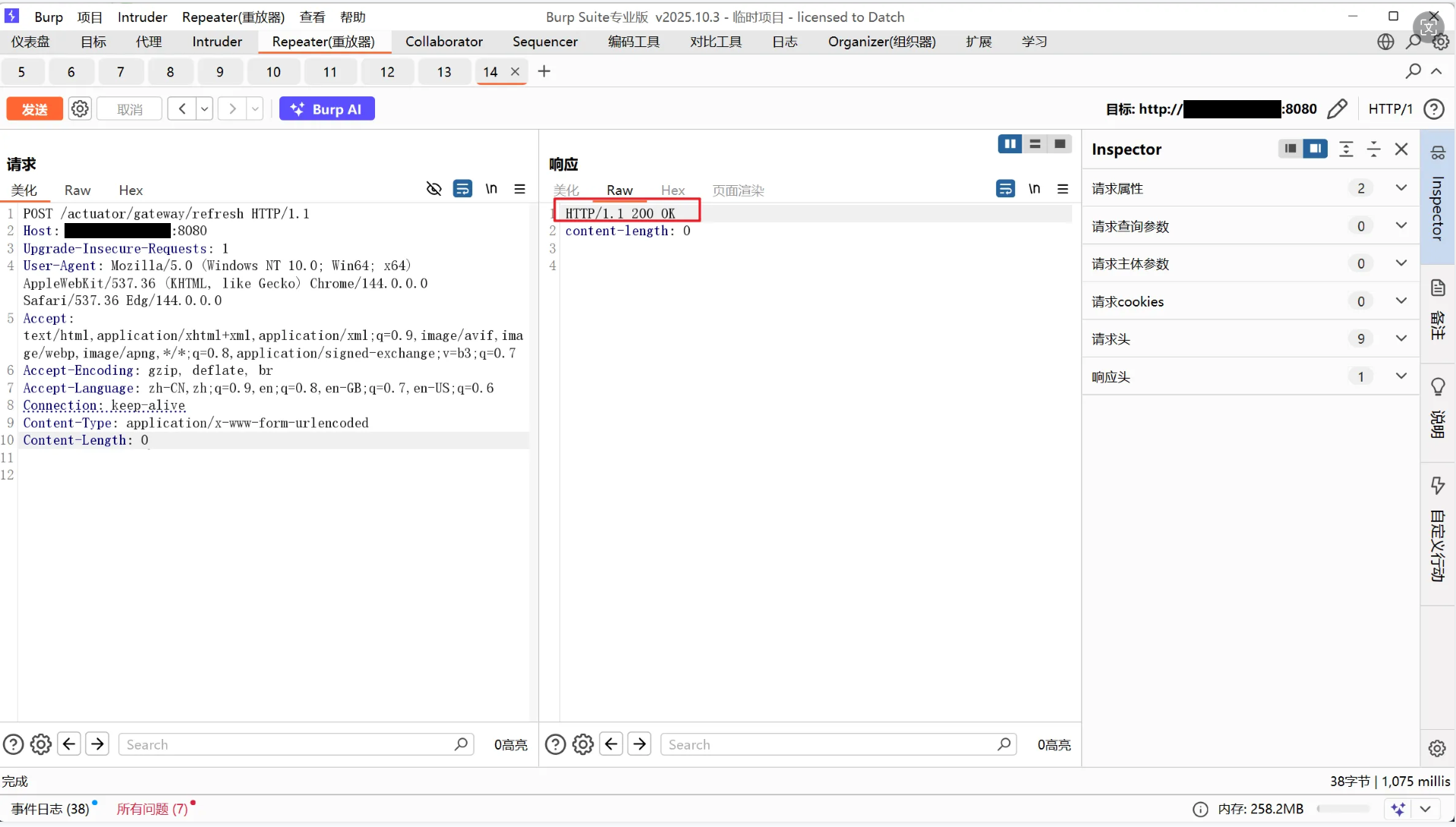Viewport: 1456px width, 827px height.
Task: Select combined tabbed layout view
Action: tap(1060, 144)
